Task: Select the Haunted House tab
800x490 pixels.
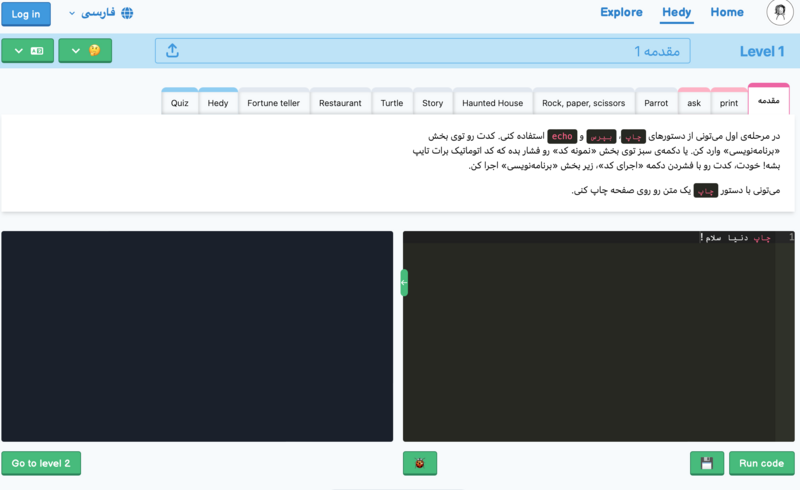Action: [492, 103]
